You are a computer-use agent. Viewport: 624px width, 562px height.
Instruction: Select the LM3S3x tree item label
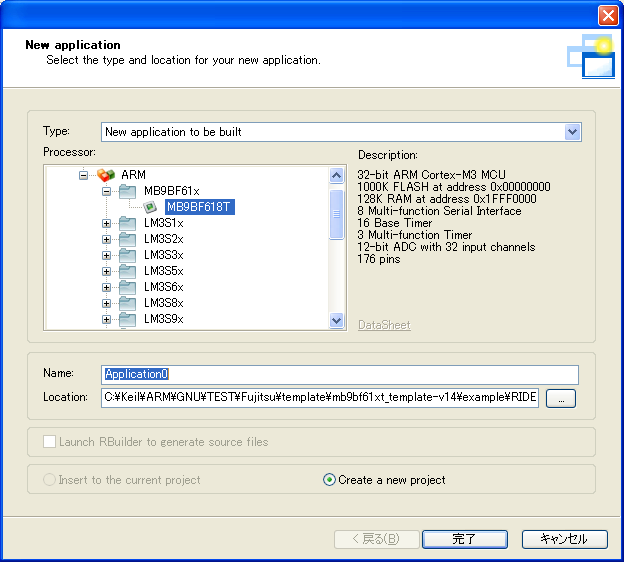(164, 255)
